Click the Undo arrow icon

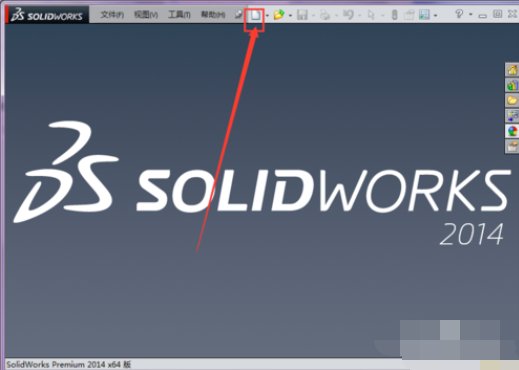click(348, 15)
